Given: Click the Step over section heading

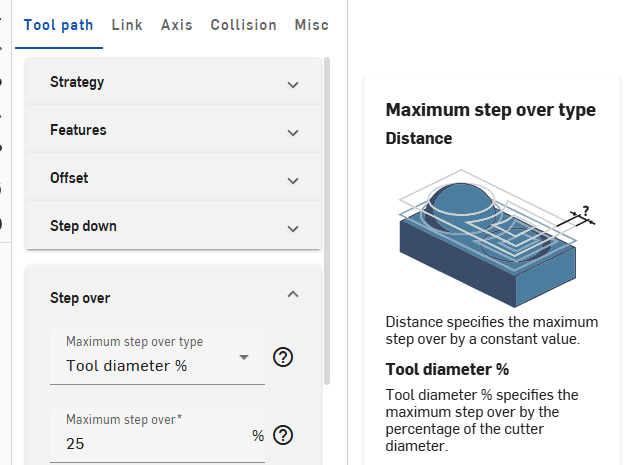Looking at the screenshot, I should 80,298.
